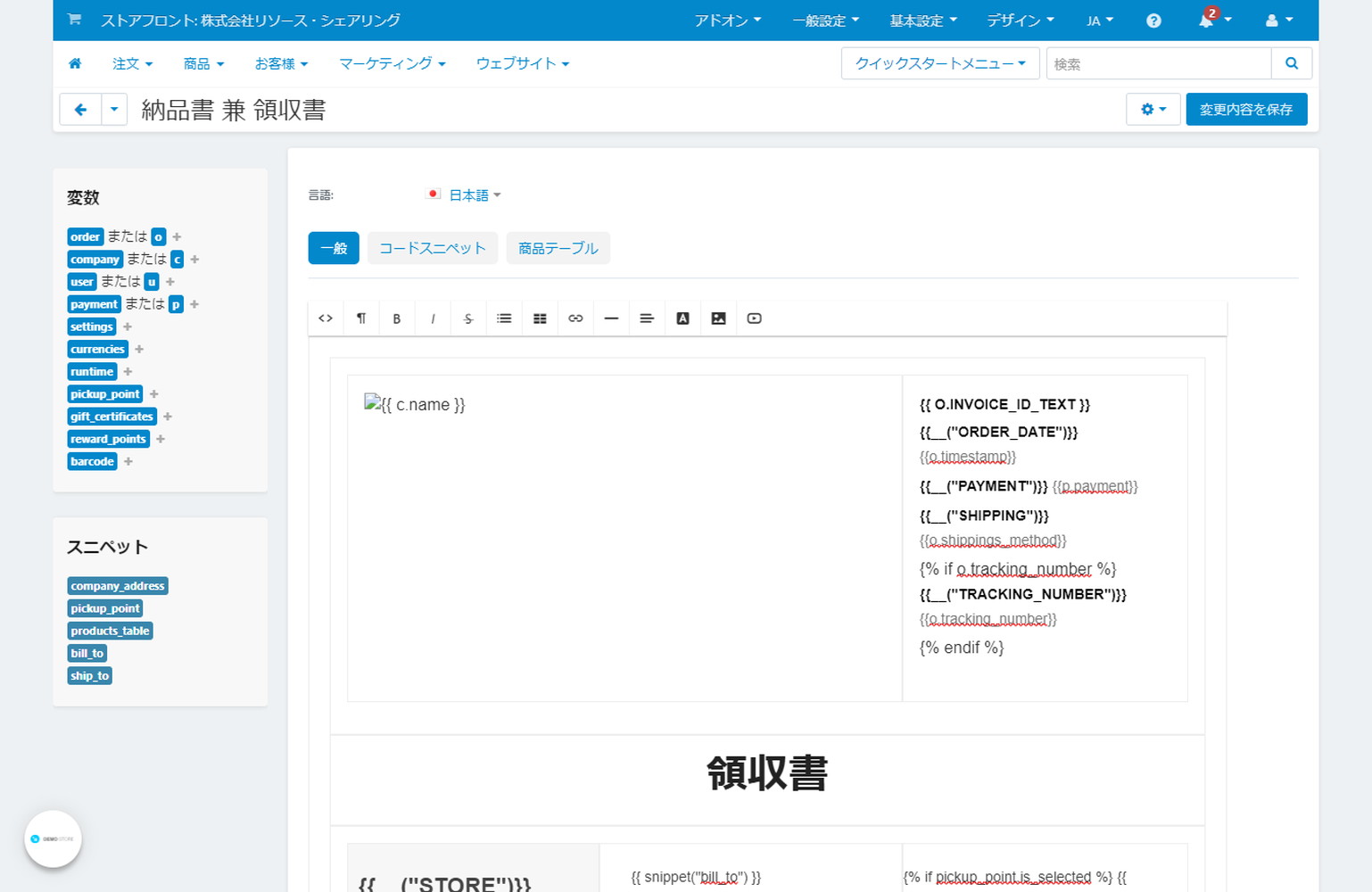Open the gear settings dropdown
This screenshot has width=1372, height=892.
click(1153, 109)
